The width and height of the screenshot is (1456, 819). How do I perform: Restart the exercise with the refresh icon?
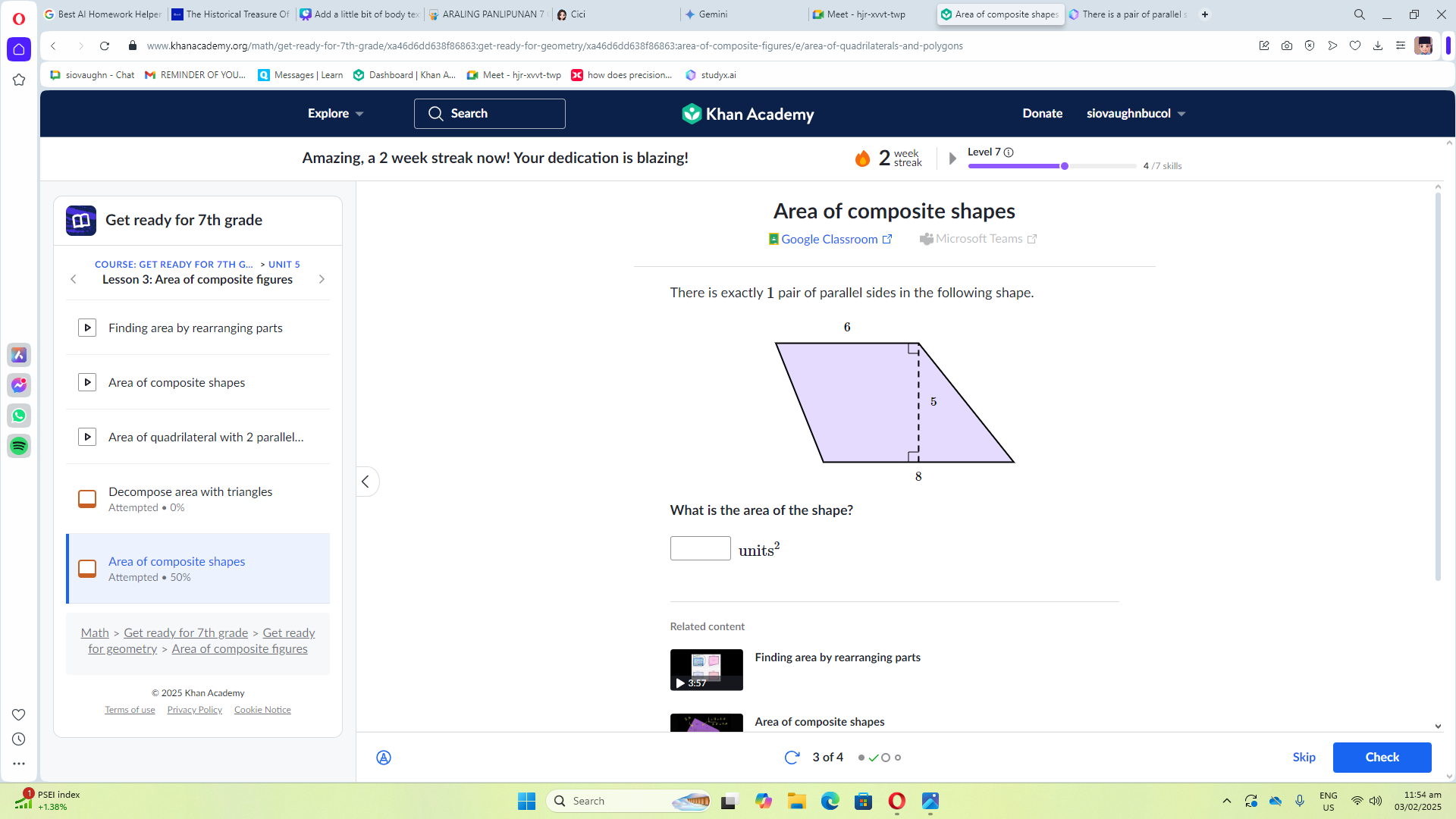click(x=792, y=758)
